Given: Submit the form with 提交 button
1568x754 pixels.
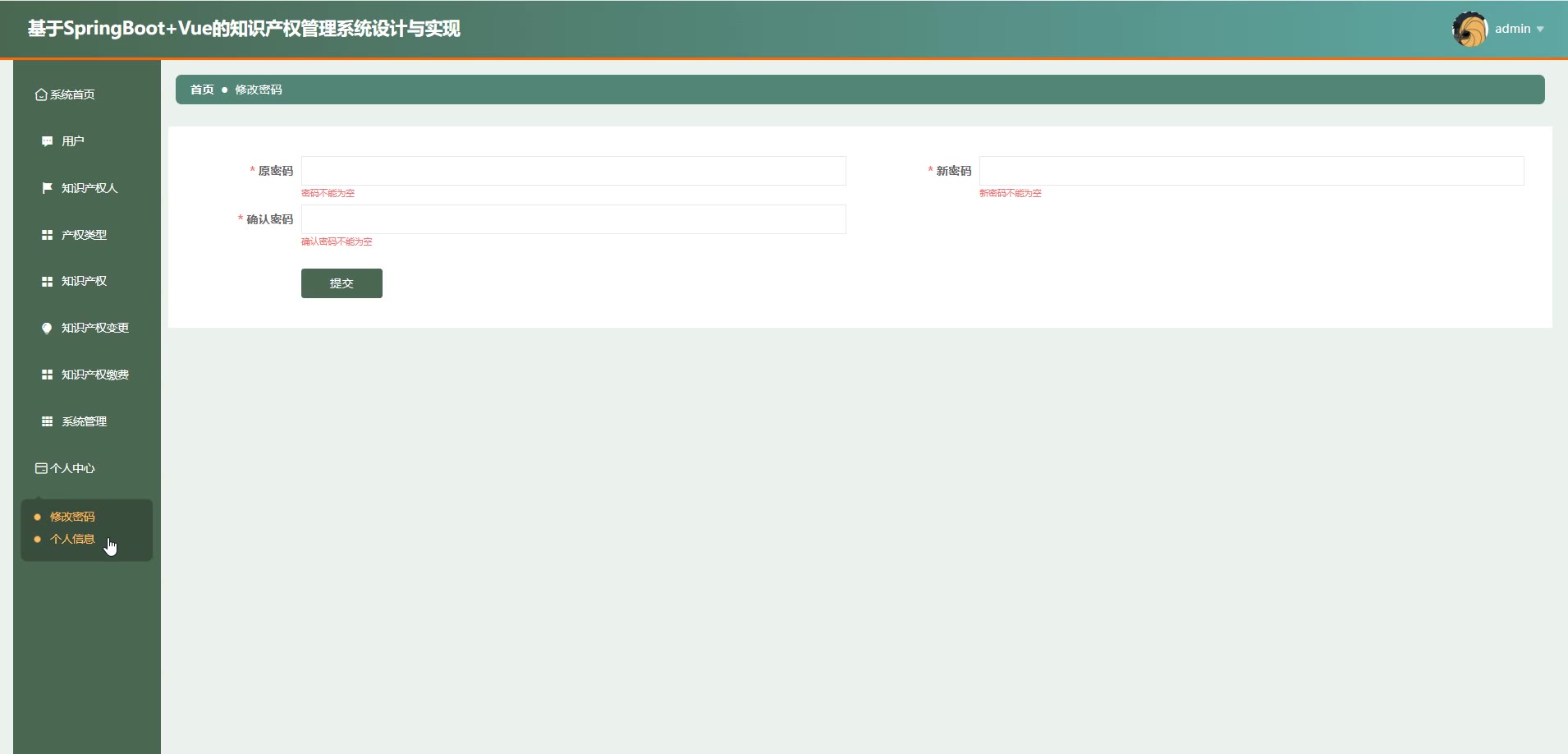Looking at the screenshot, I should tap(342, 283).
